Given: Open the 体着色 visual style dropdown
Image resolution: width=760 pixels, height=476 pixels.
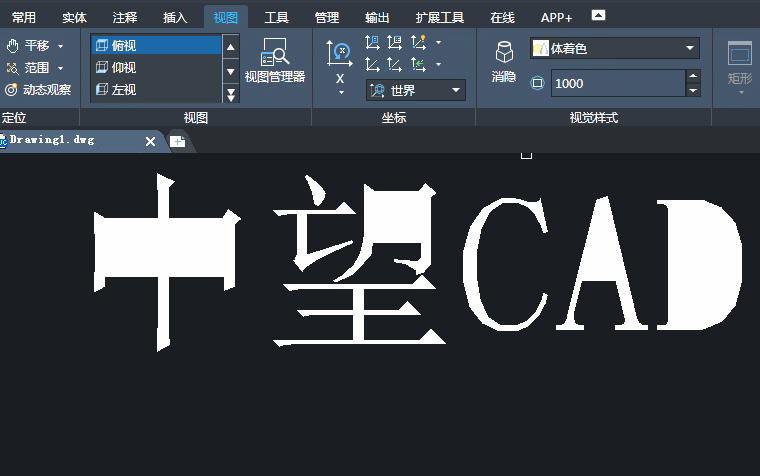Looking at the screenshot, I should click(690, 48).
